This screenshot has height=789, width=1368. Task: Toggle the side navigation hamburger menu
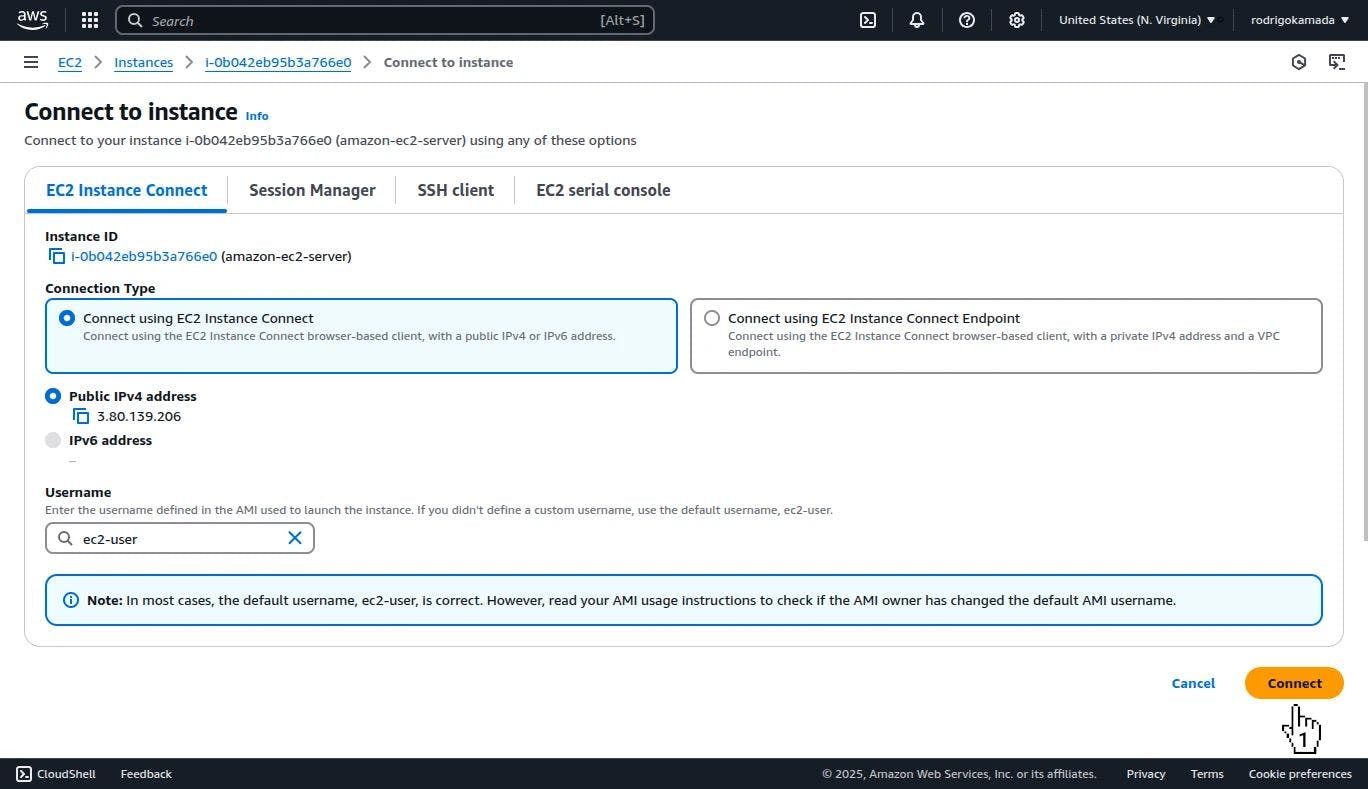point(31,62)
